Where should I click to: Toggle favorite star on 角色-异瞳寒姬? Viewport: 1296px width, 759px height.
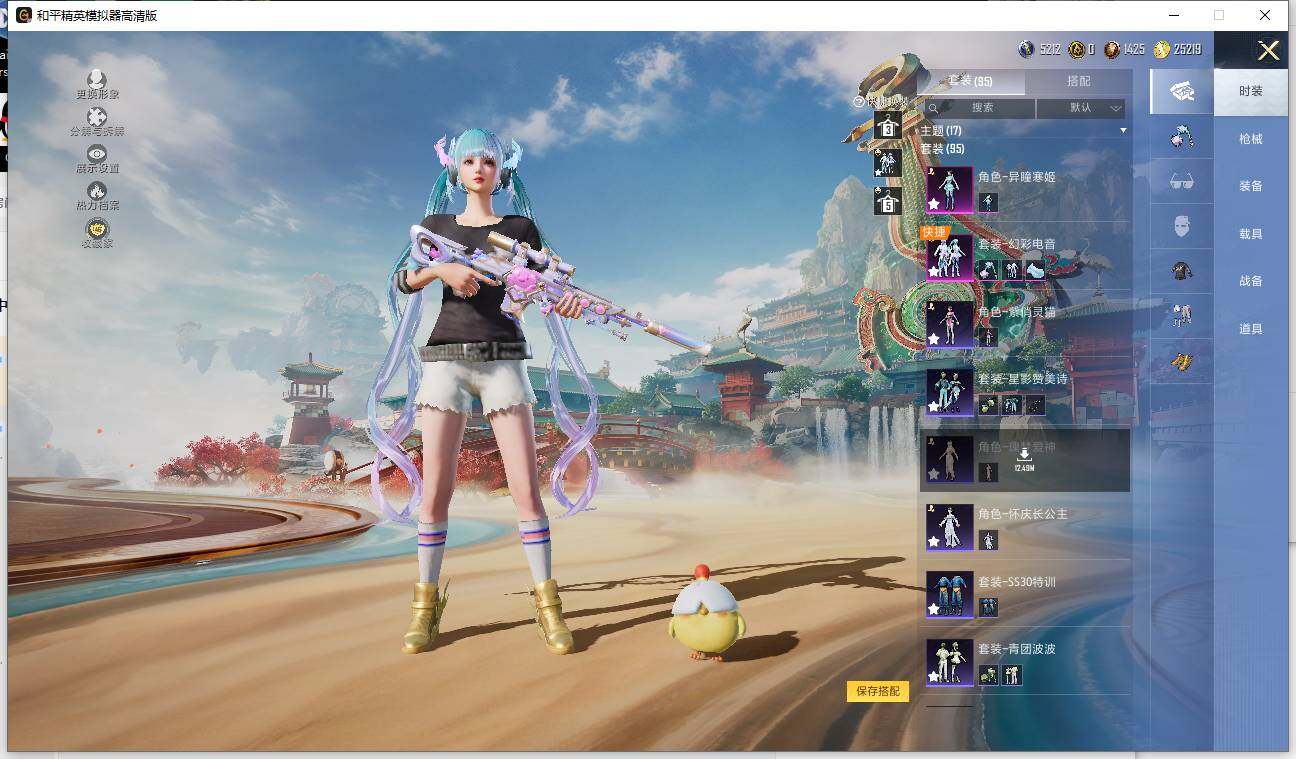point(934,204)
